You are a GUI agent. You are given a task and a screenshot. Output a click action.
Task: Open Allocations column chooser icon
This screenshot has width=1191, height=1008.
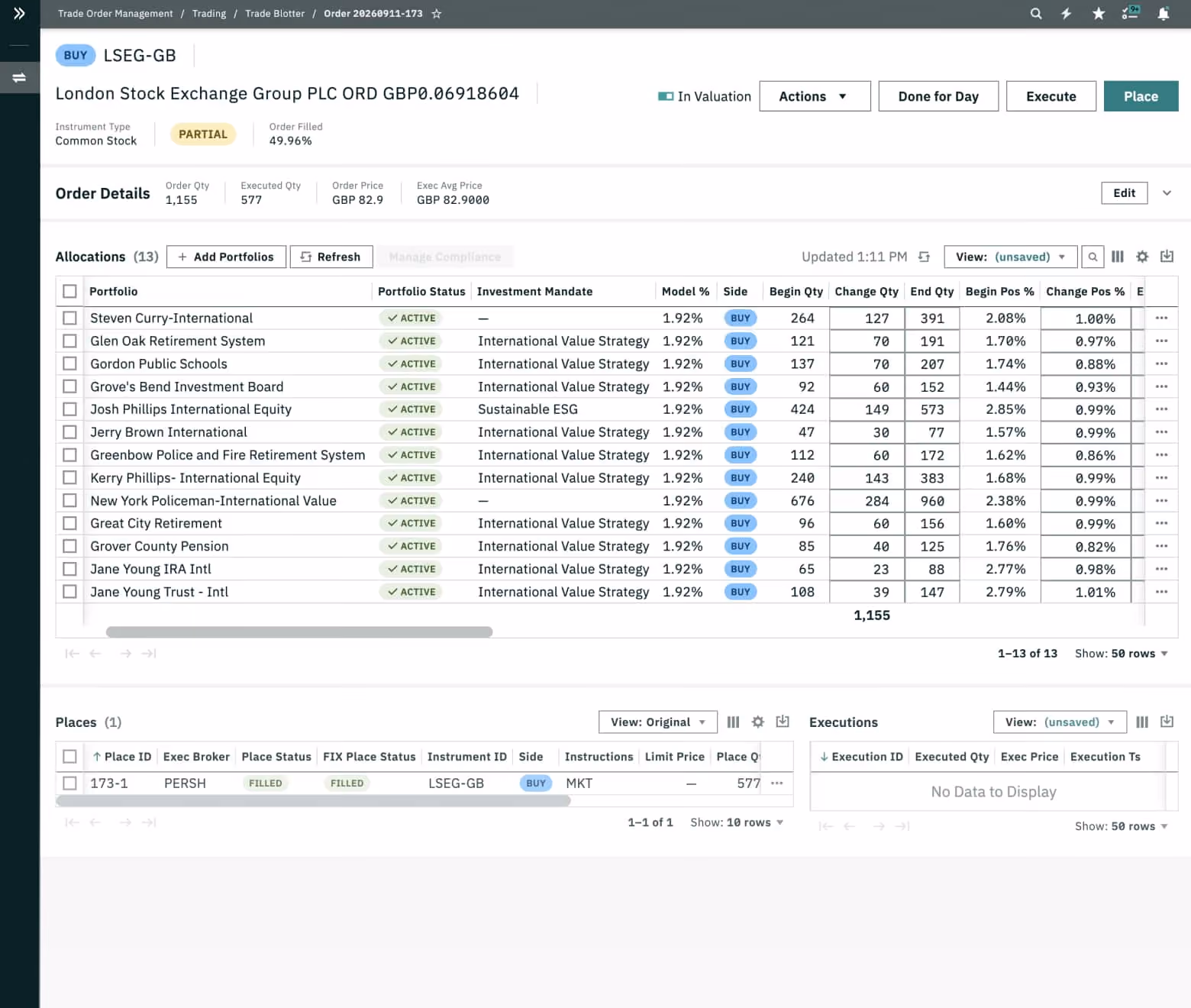point(1118,257)
